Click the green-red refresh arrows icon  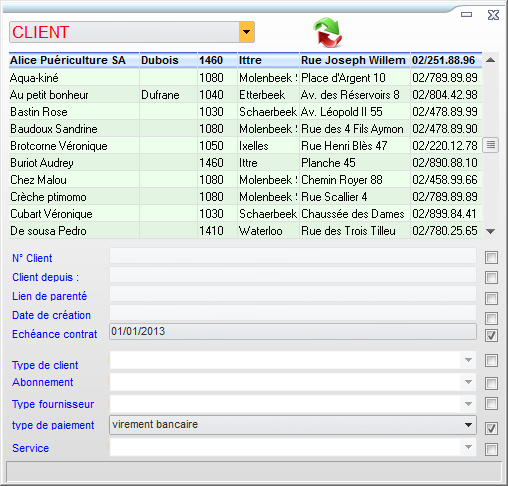pyautogui.click(x=328, y=32)
